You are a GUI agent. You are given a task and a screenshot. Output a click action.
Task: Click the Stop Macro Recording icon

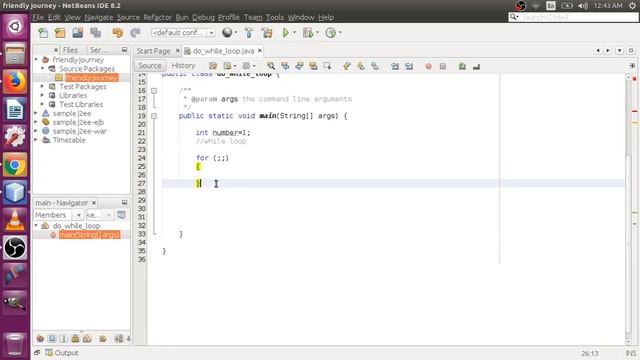[443, 66]
